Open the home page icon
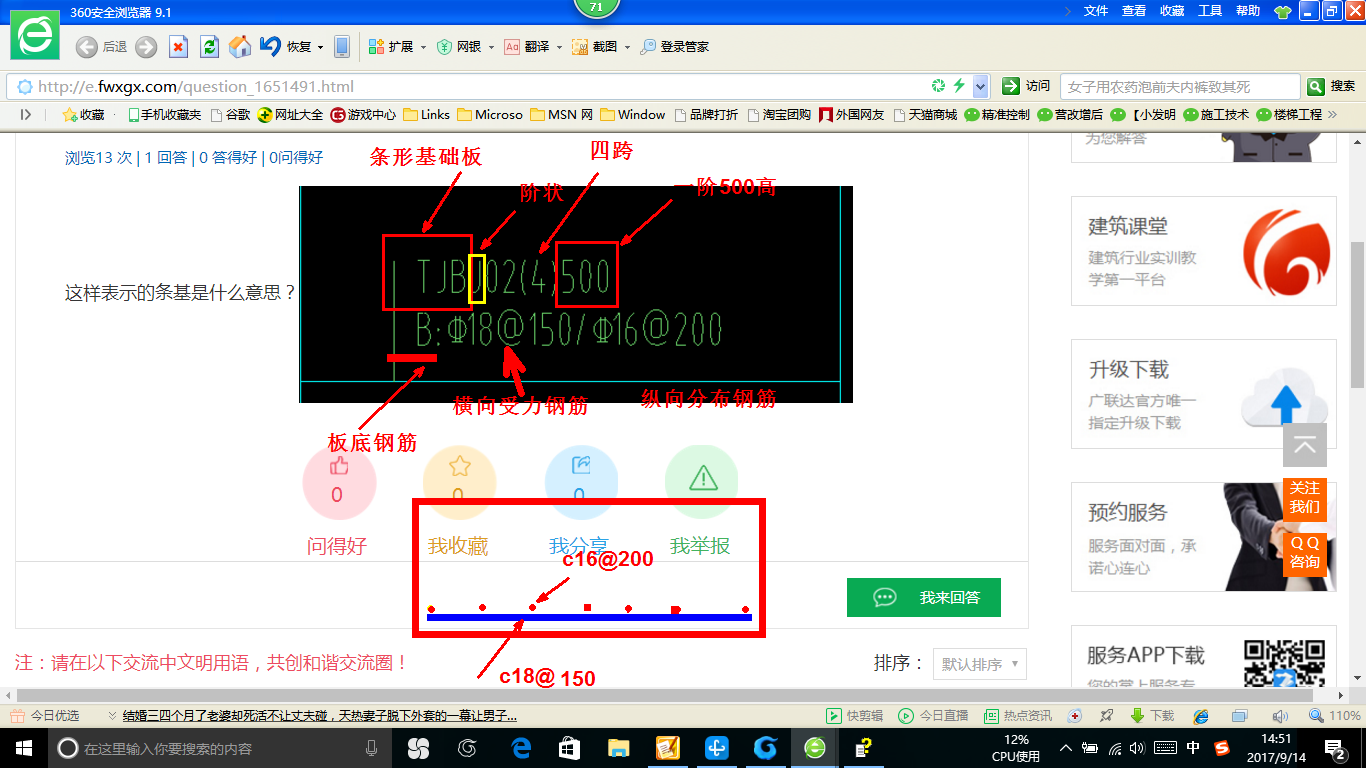This screenshot has width=1366, height=768. pyautogui.click(x=240, y=46)
